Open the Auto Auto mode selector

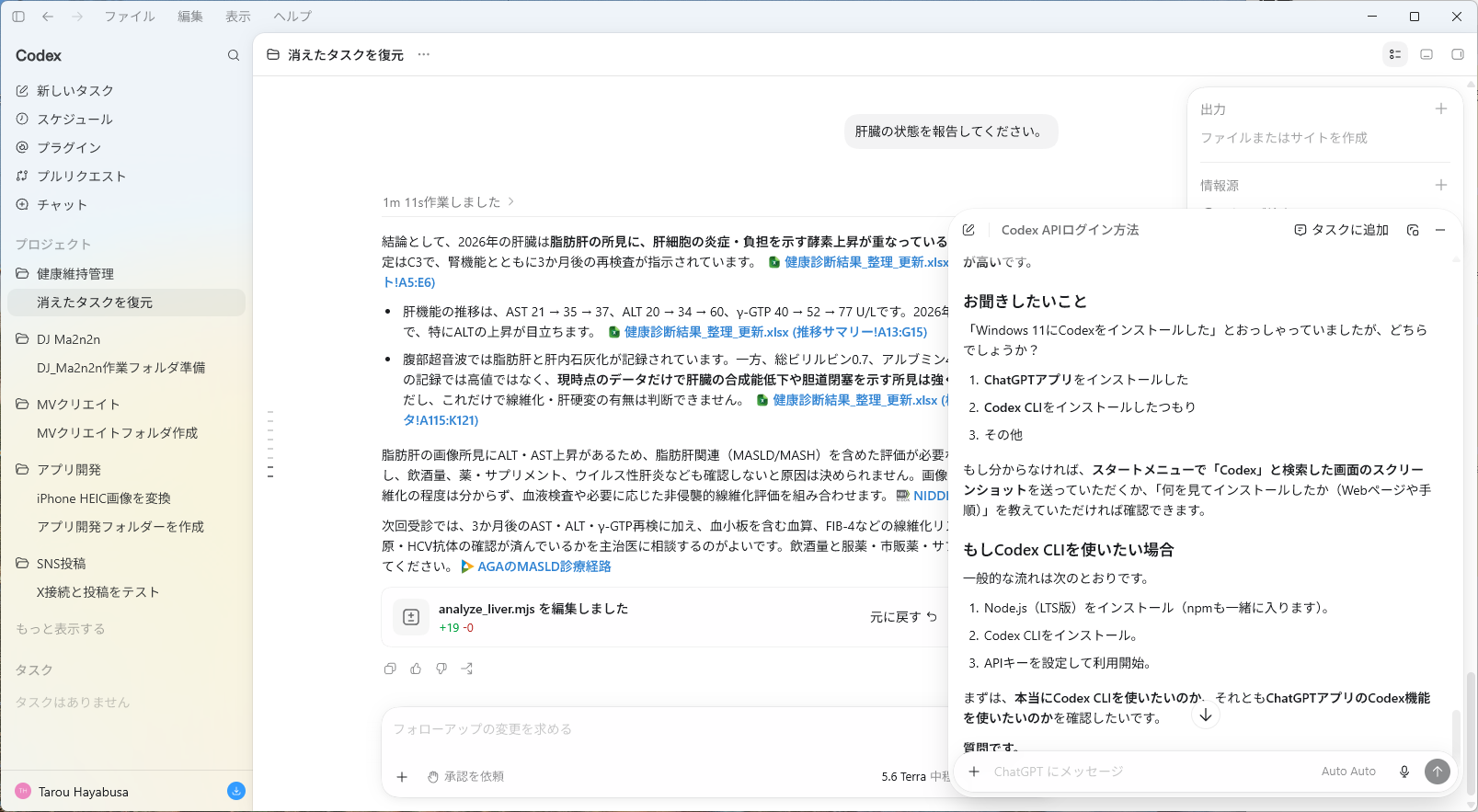(x=1348, y=772)
